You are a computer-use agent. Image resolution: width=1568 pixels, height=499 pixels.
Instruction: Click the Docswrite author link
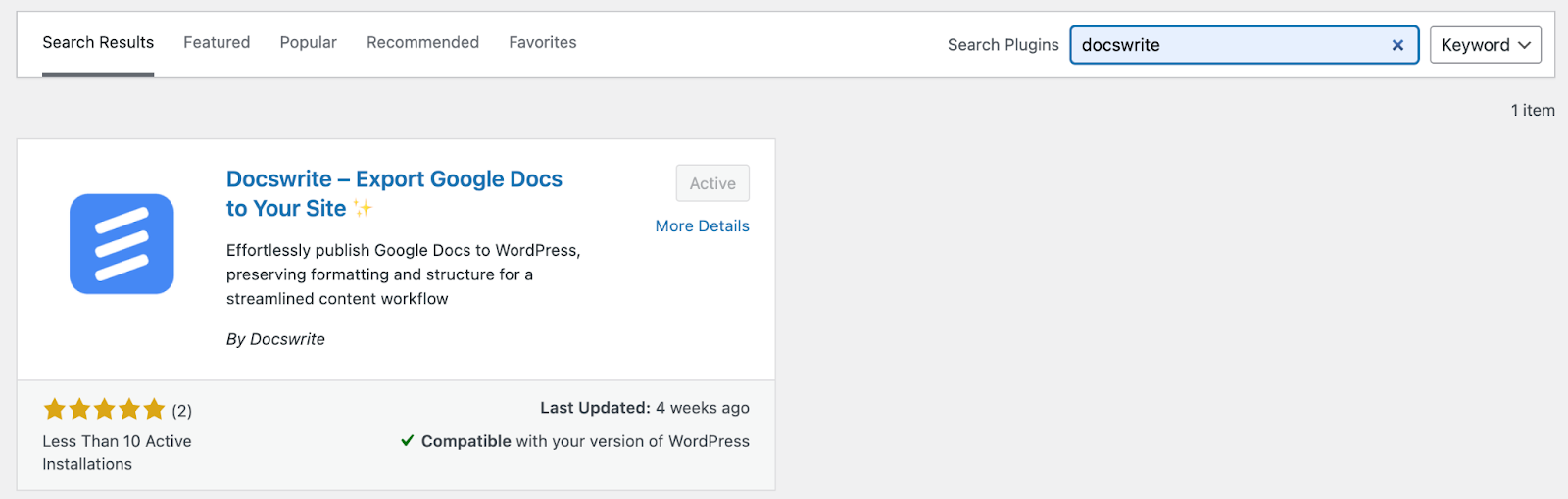[287, 339]
